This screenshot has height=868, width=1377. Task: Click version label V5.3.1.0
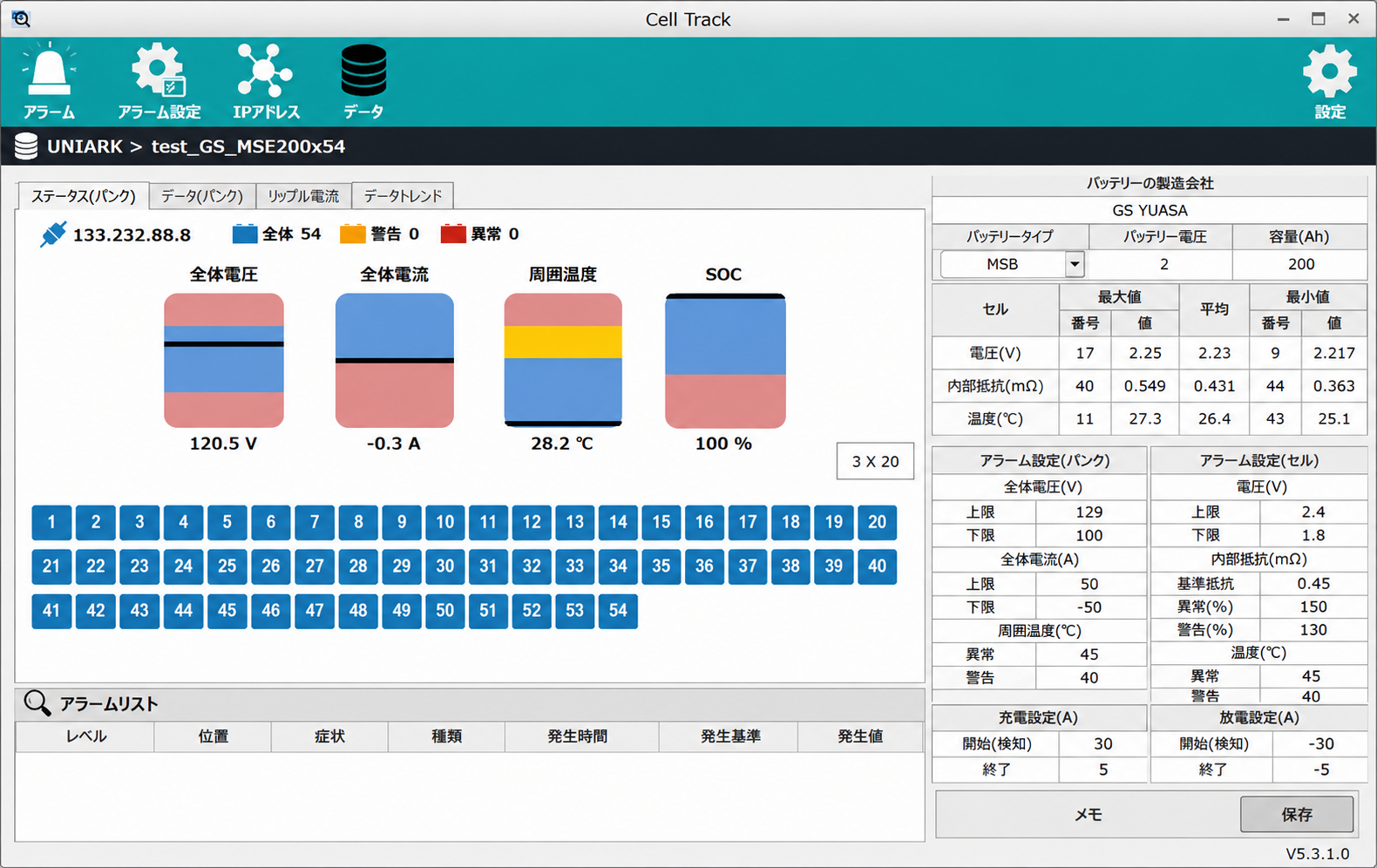click(1317, 853)
